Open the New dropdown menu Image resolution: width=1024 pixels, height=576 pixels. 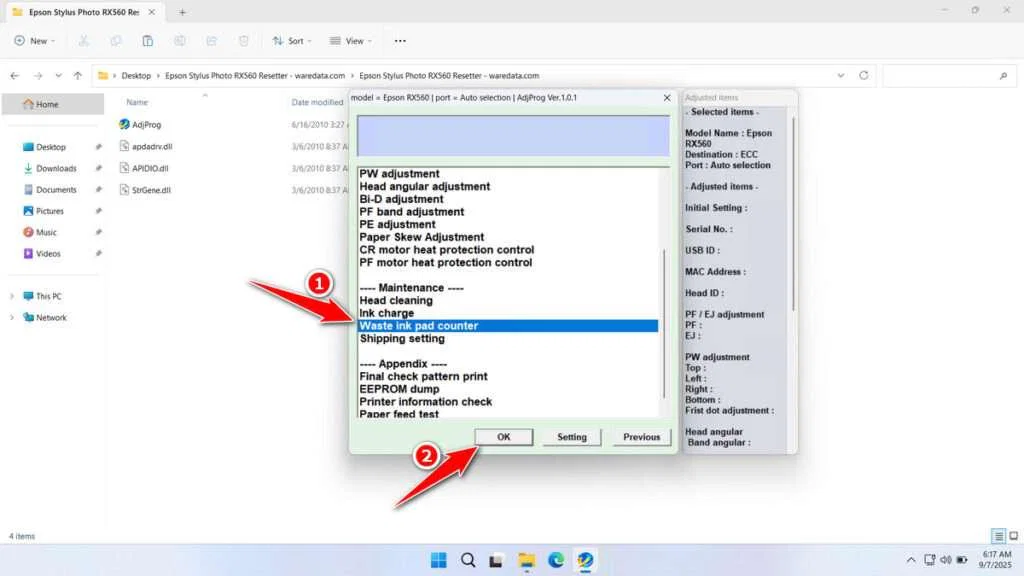(x=35, y=41)
